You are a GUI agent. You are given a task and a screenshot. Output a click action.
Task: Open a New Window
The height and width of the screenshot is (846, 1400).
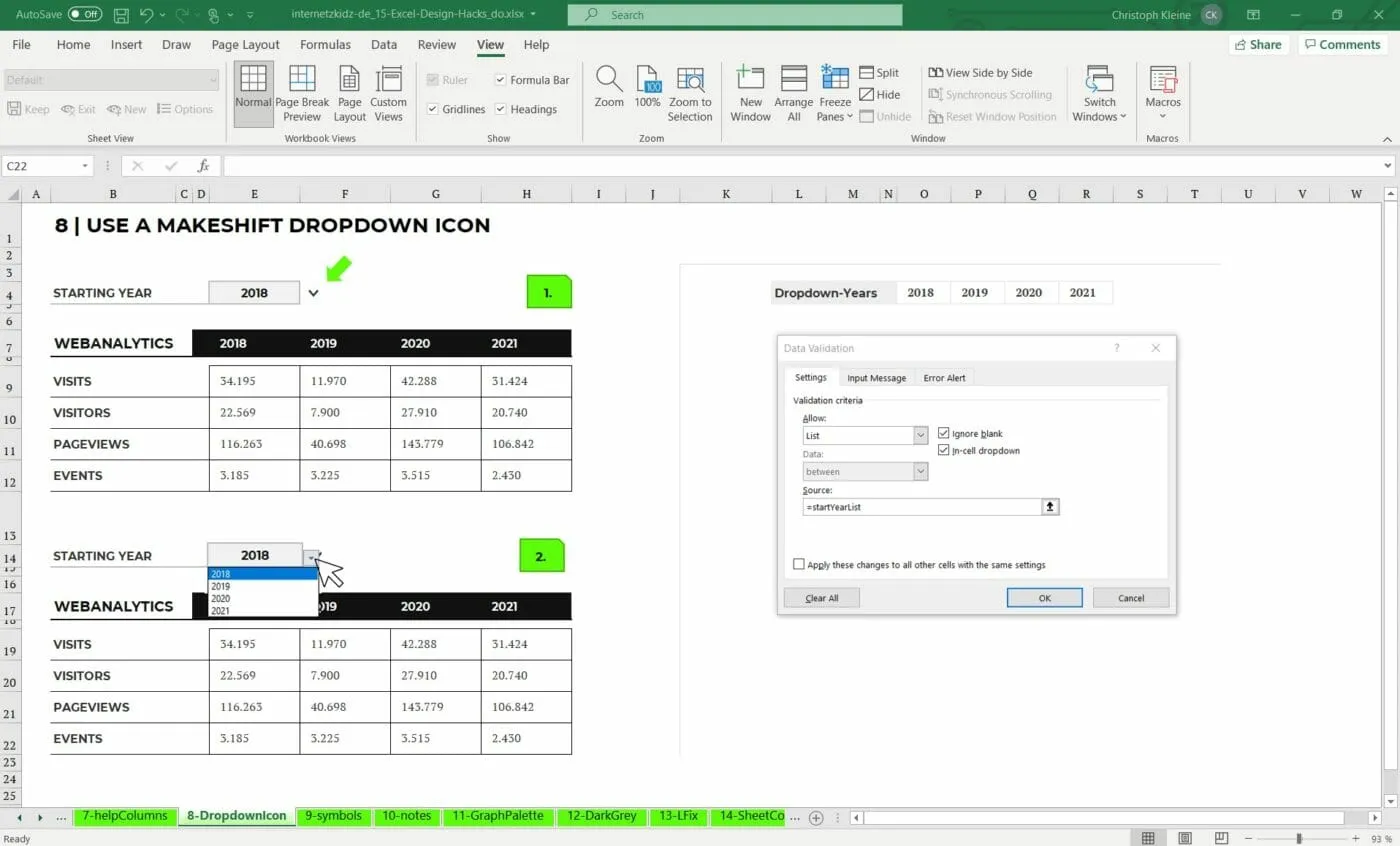750,92
